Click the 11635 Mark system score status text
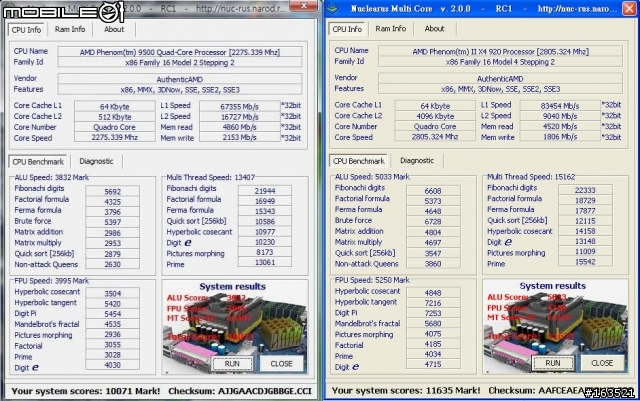Screen dimensions: 640x401 (406, 390)
